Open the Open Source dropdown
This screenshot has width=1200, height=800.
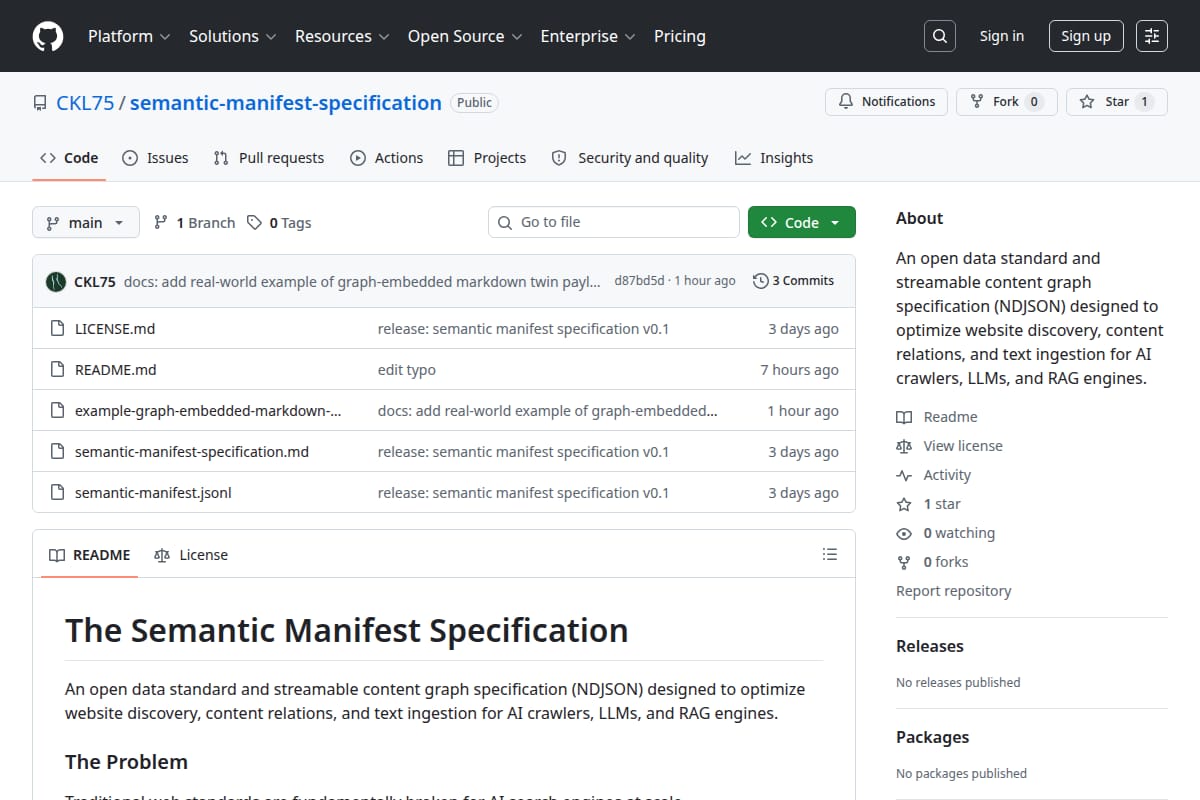click(465, 36)
